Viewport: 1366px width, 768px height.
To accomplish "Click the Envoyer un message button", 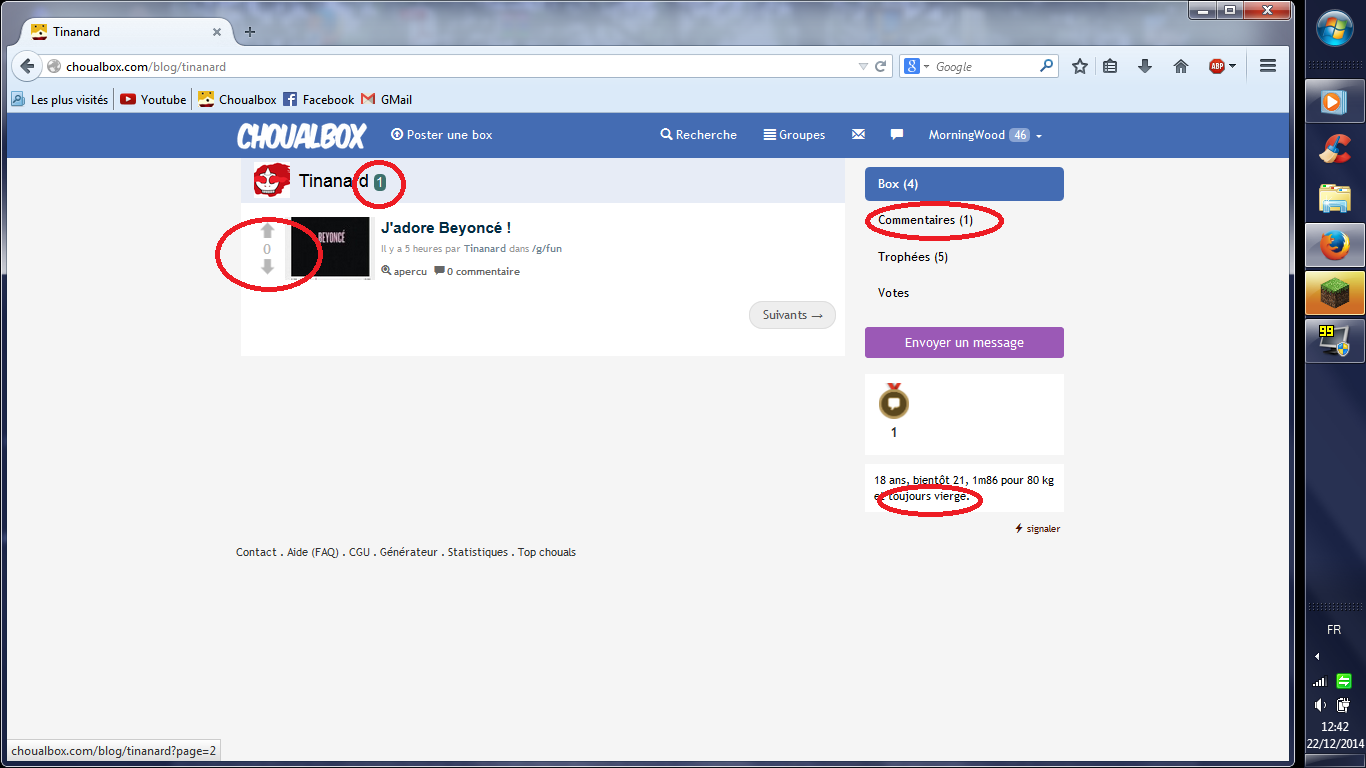I will point(964,342).
